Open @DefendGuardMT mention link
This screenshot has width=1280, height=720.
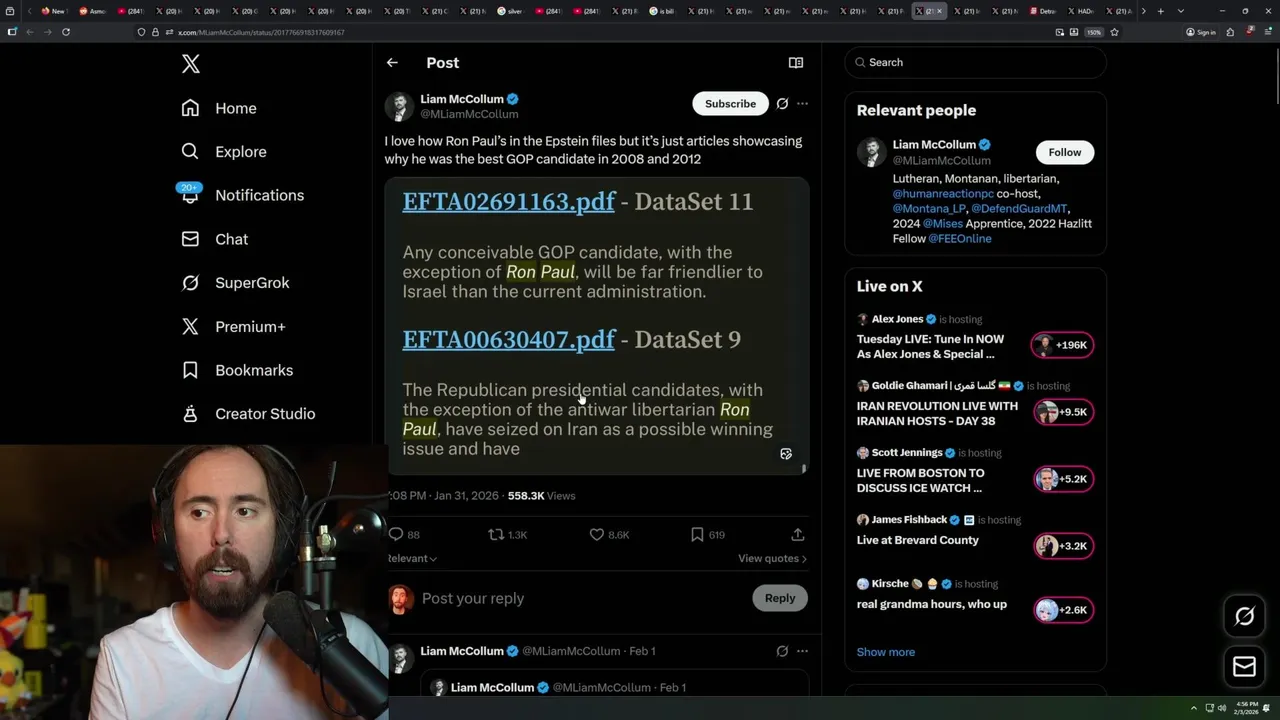click(1019, 209)
